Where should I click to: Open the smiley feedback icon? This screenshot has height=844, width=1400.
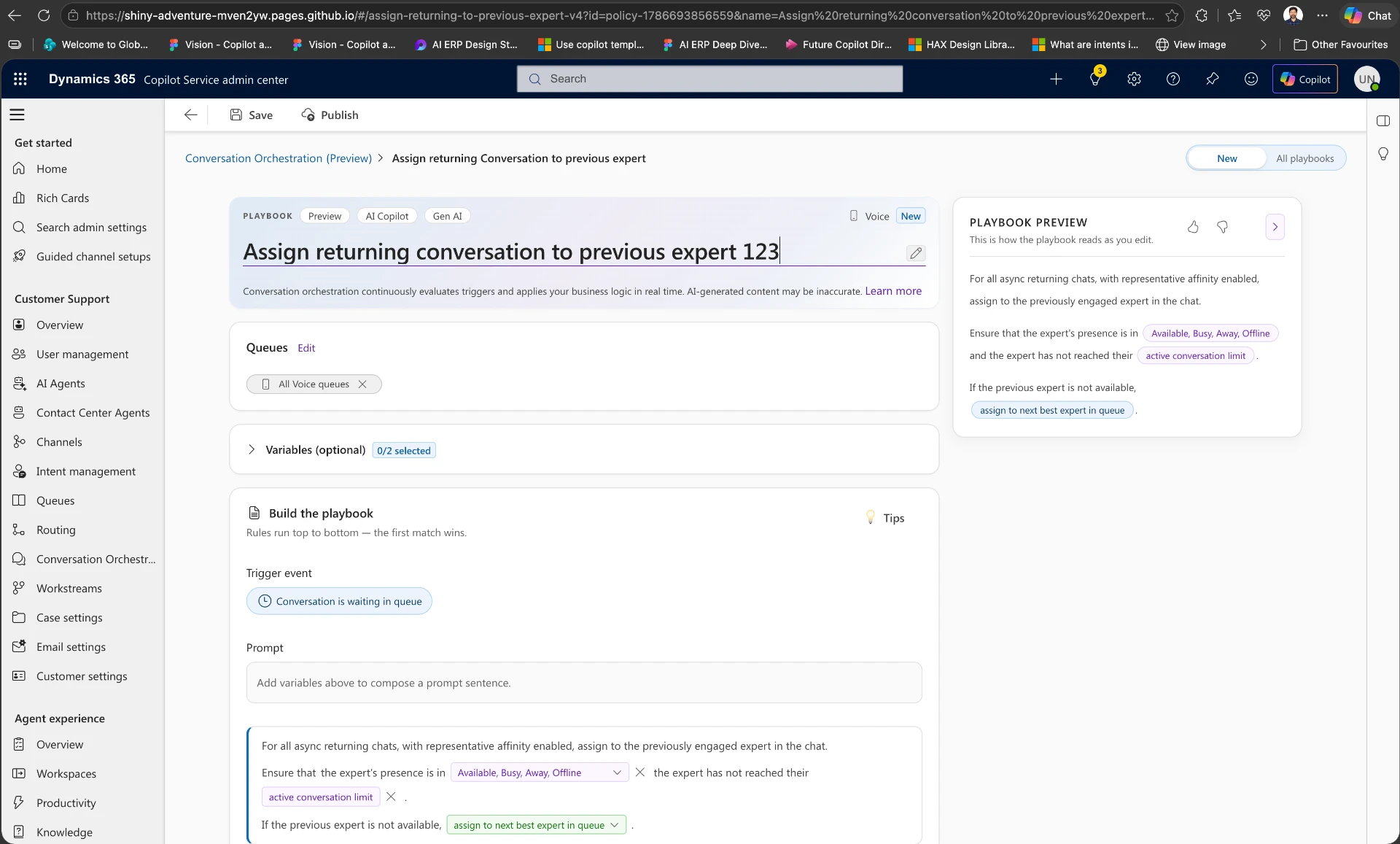click(x=1251, y=79)
